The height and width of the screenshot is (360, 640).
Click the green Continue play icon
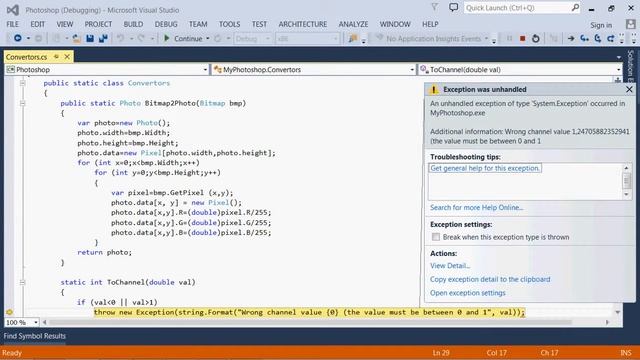(x=167, y=38)
